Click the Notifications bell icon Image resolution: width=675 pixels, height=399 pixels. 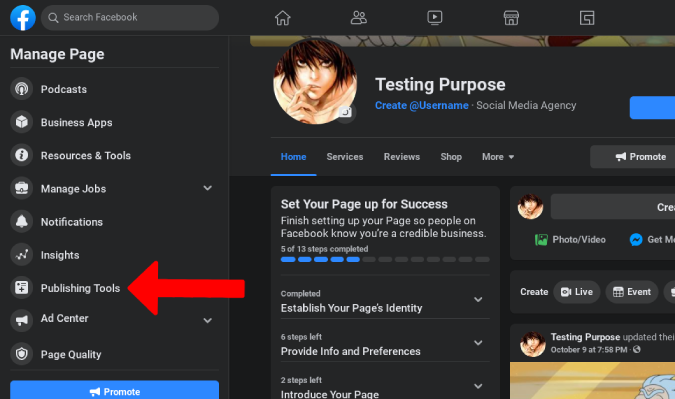(x=22, y=222)
